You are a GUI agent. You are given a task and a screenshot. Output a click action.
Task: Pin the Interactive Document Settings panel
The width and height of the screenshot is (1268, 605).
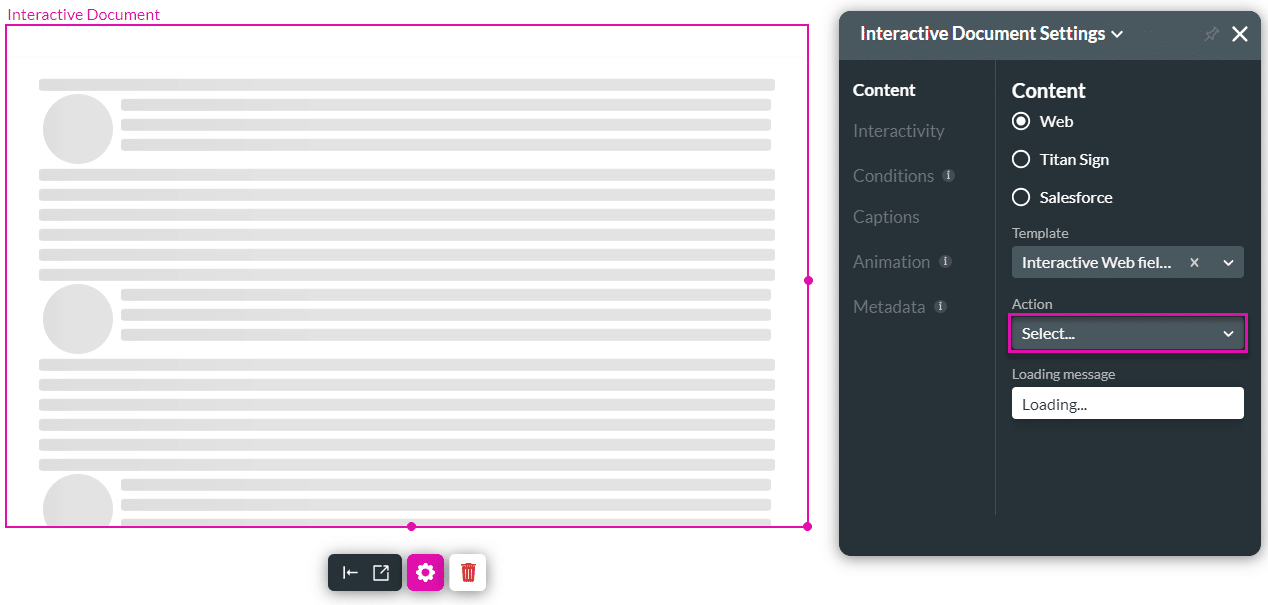[1211, 33]
